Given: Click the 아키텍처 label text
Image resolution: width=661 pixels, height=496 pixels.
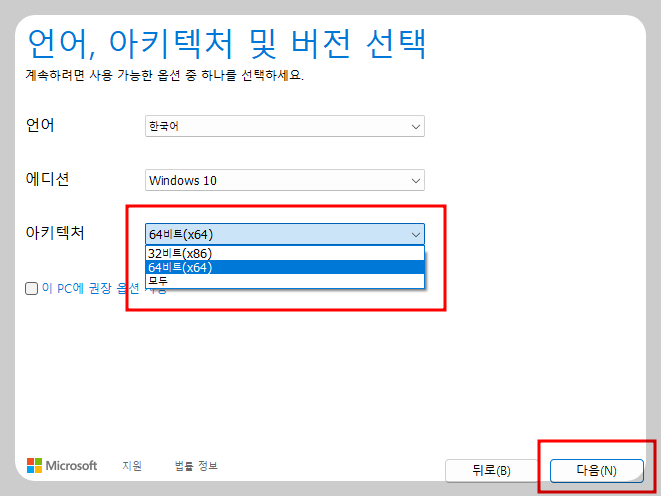Looking at the screenshot, I should (x=55, y=233).
